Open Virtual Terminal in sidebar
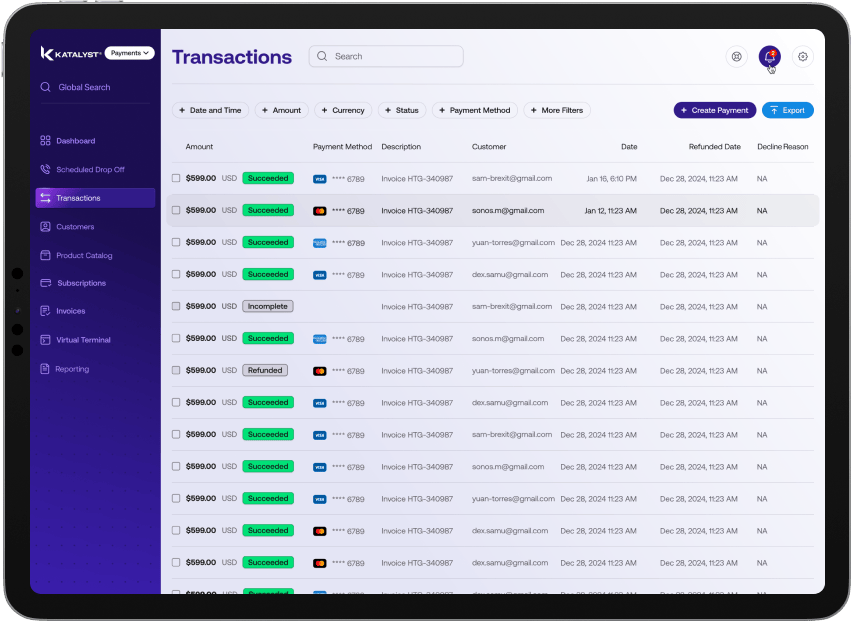The width and height of the screenshot is (851, 621). coord(82,340)
